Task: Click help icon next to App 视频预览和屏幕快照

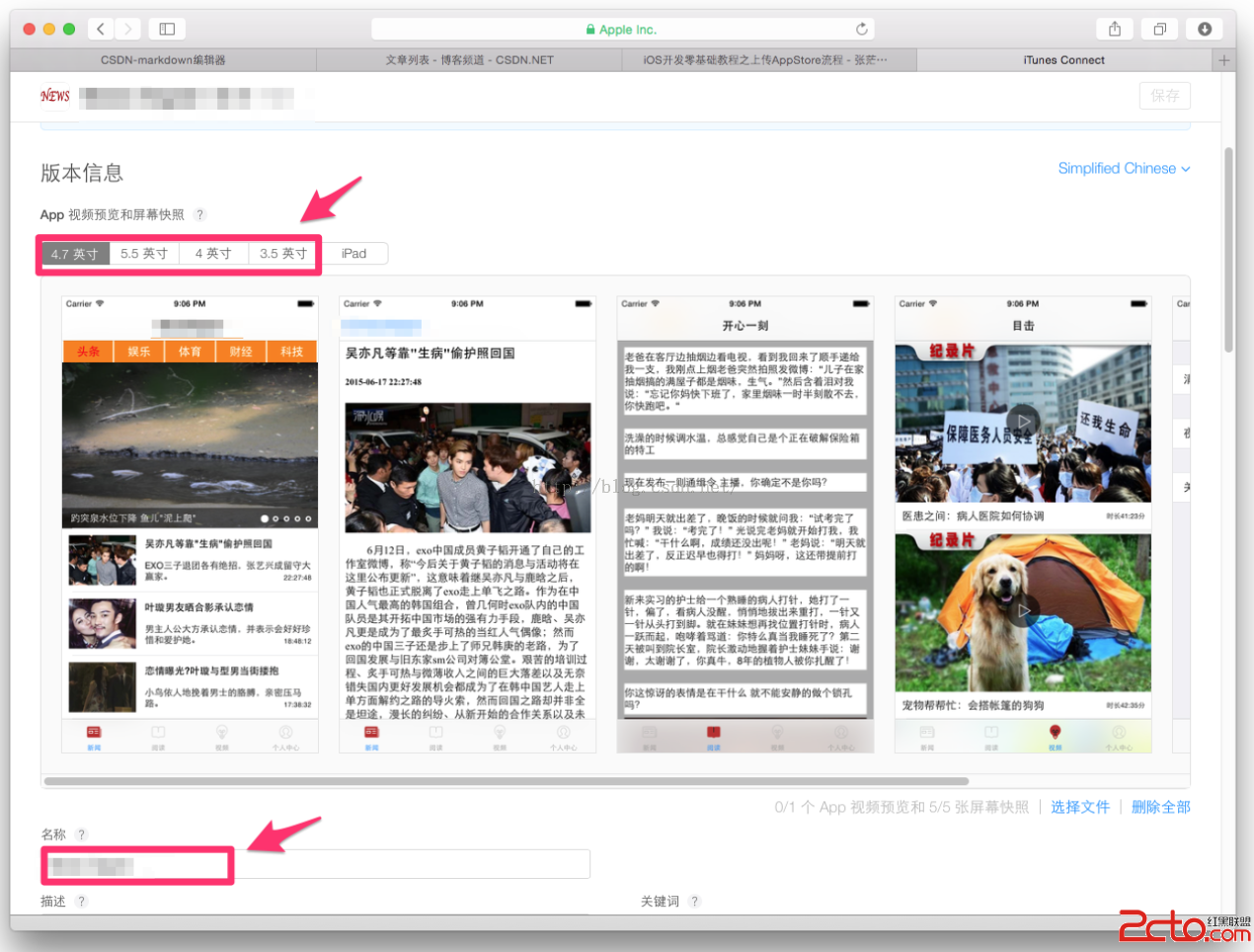Action: [x=200, y=214]
